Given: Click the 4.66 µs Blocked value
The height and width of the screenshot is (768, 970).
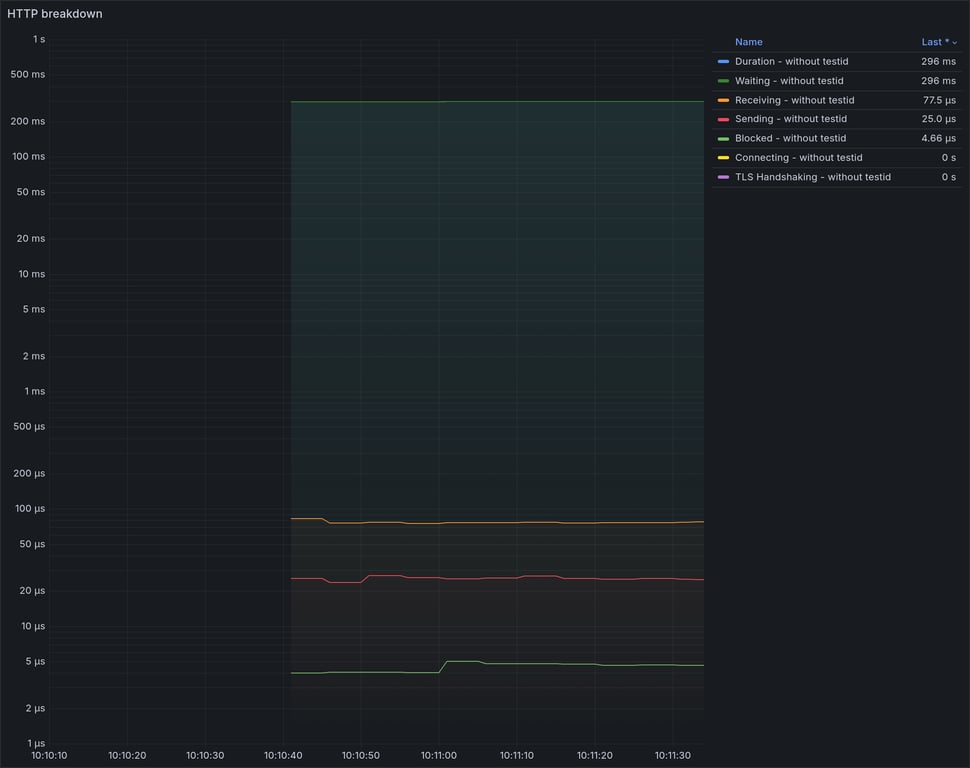Looking at the screenshot, I should [x=938, y=138].
